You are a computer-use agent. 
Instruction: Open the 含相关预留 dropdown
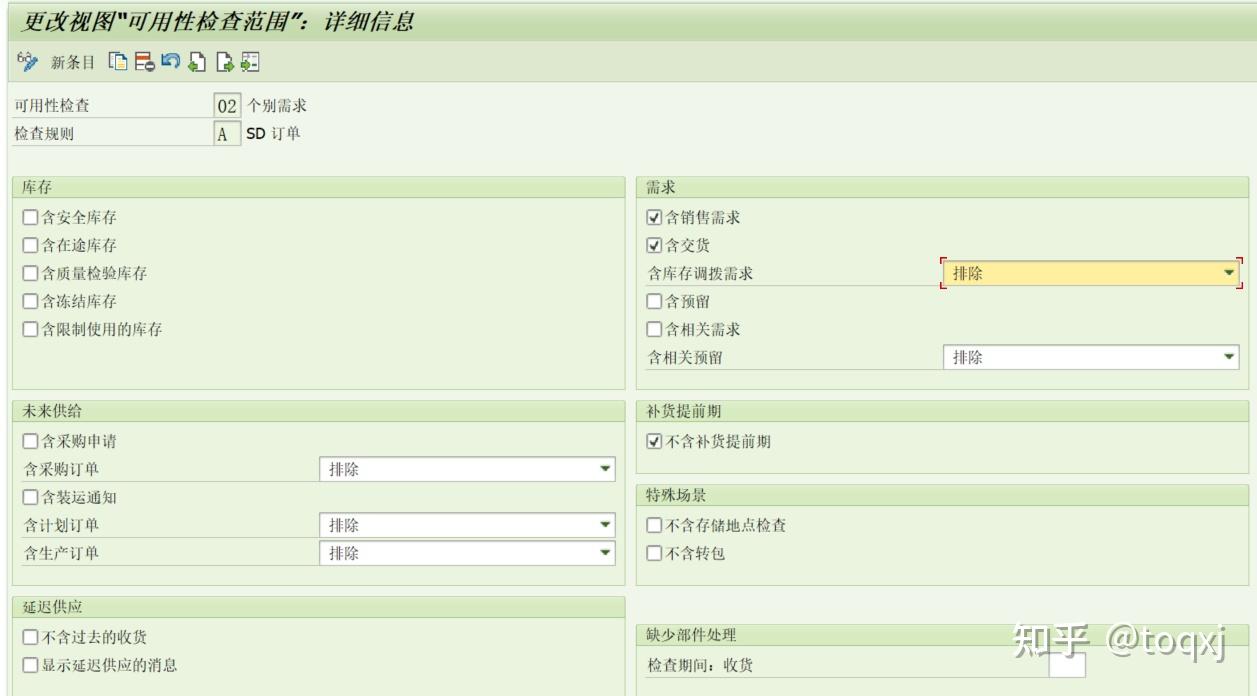click(1228, 356)
